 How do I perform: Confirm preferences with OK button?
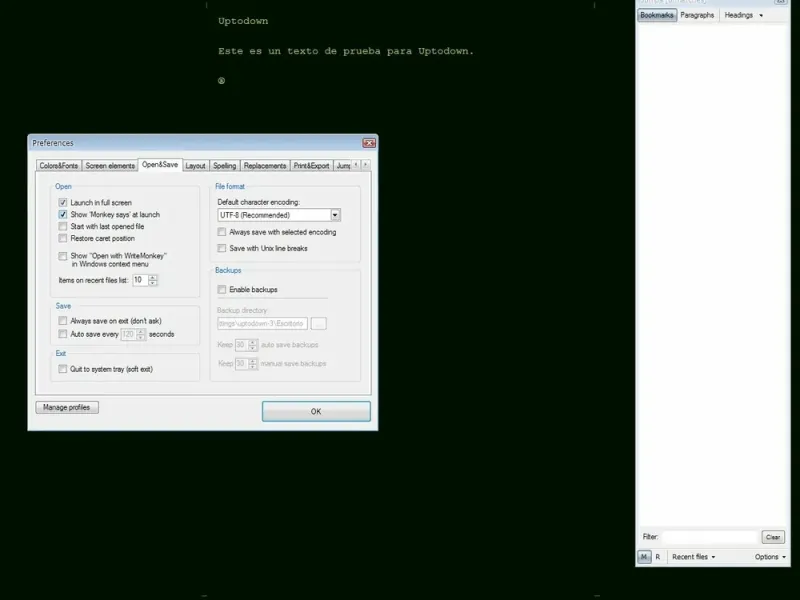click(316, 411)
